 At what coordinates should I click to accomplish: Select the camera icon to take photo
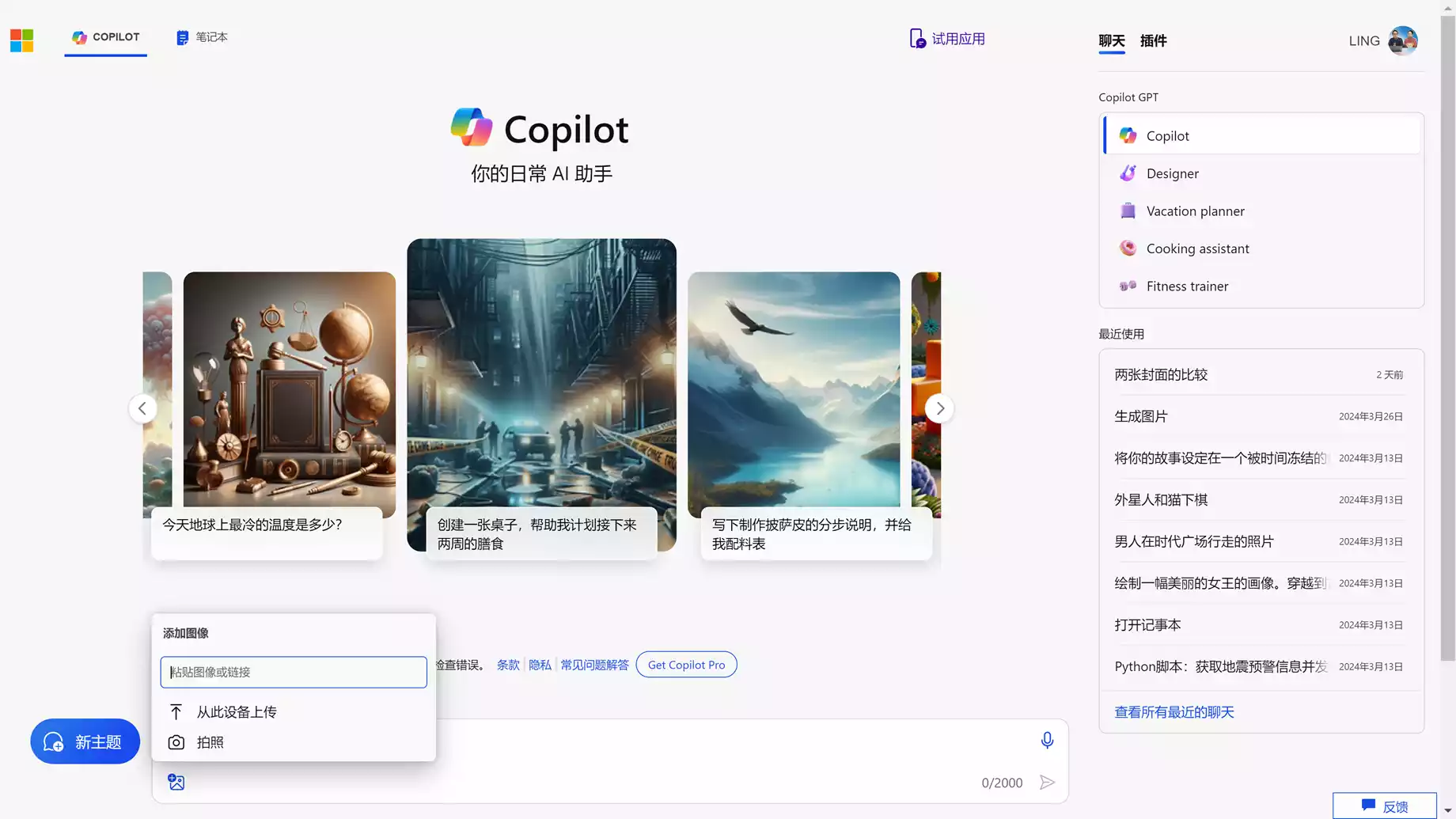(x=176, y=742)
